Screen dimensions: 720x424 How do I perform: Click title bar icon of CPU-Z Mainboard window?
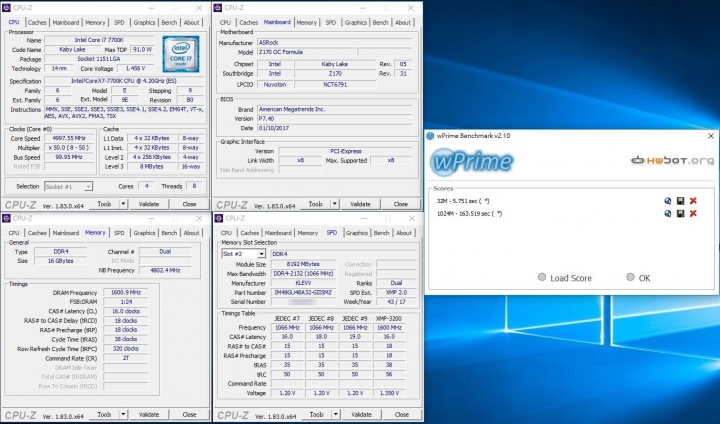(x=219, y=8)
